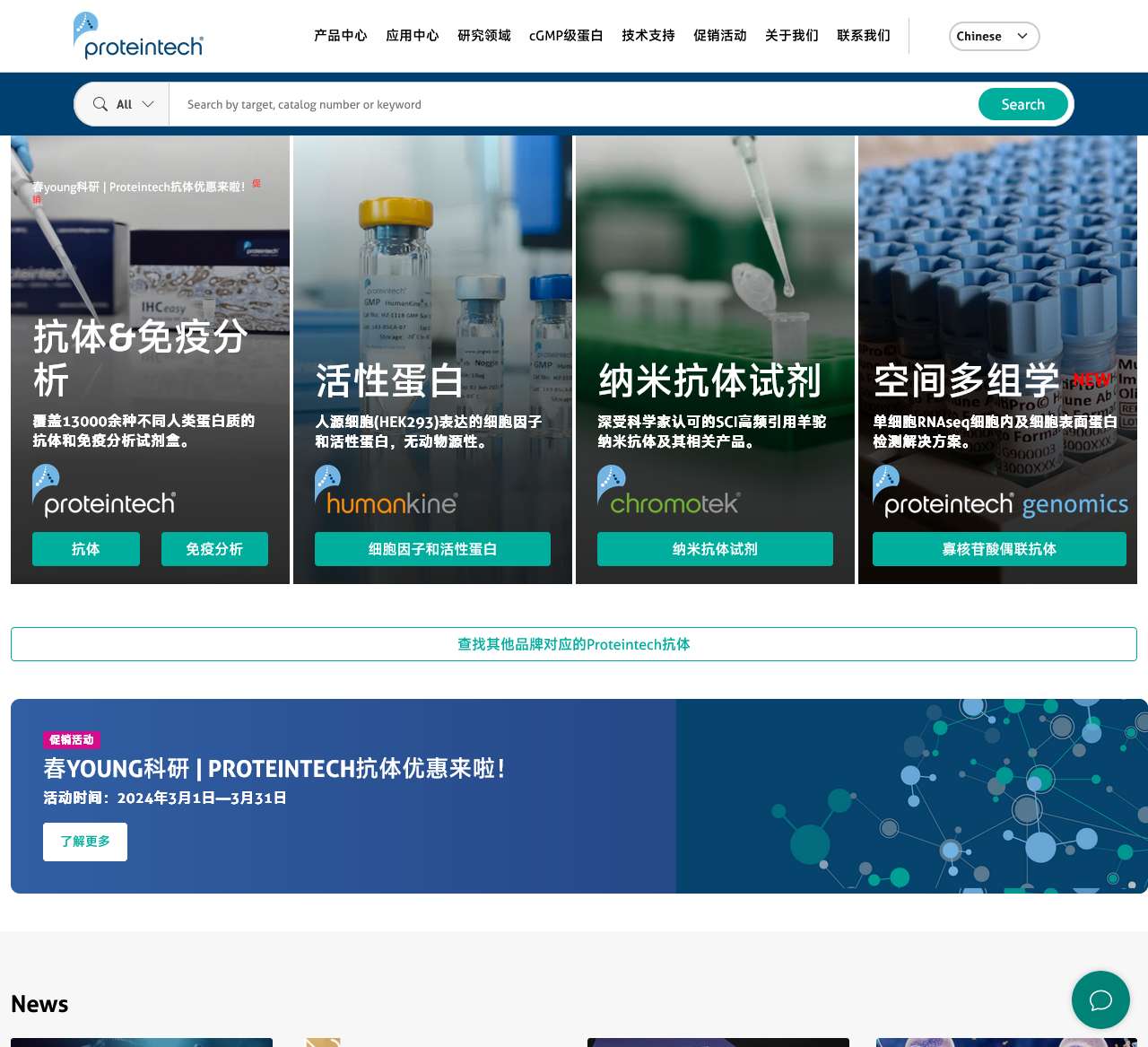
Task: Open the Chinese language dropdown
Action: [x=994, y=36]
